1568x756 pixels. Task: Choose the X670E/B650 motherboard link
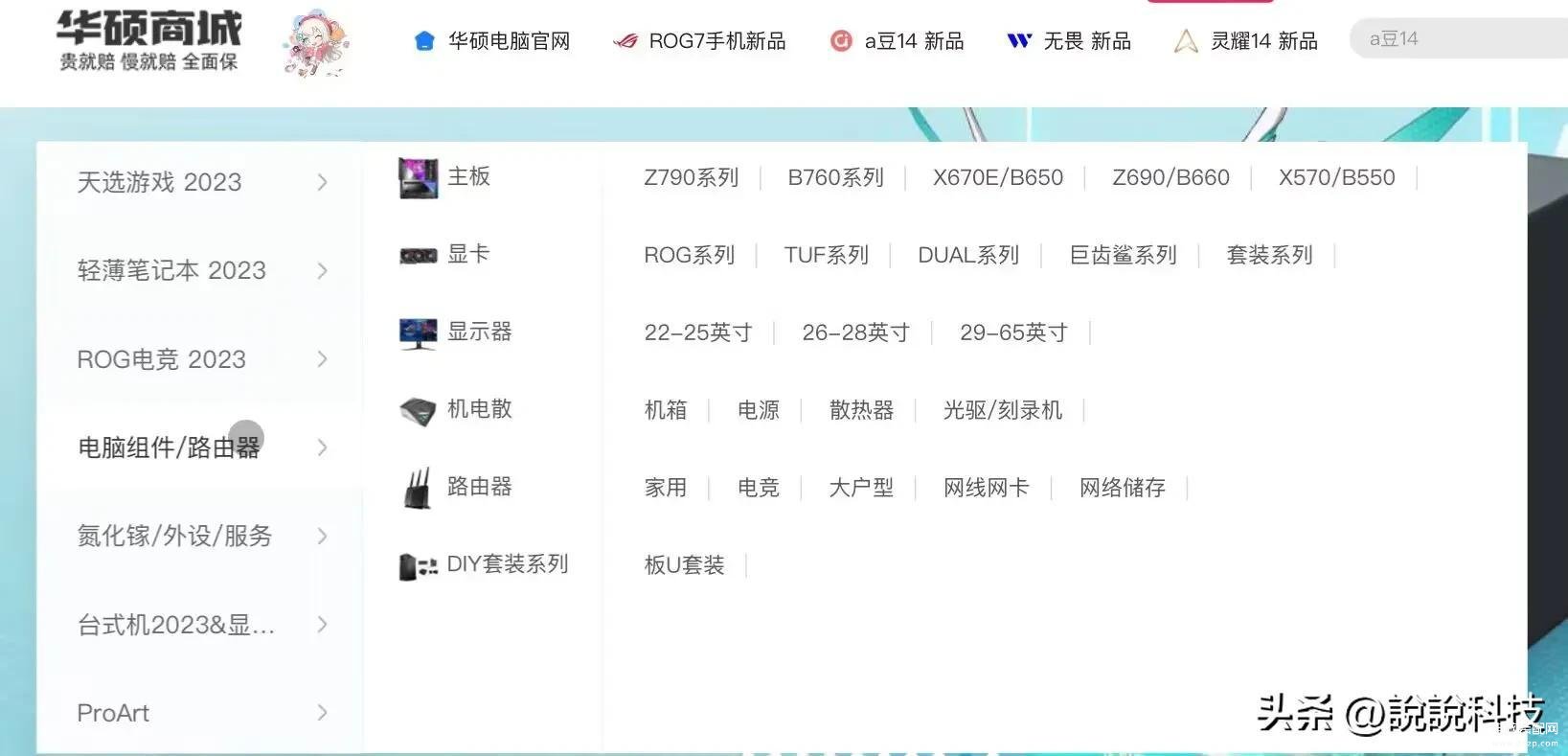tap(998, 178)
